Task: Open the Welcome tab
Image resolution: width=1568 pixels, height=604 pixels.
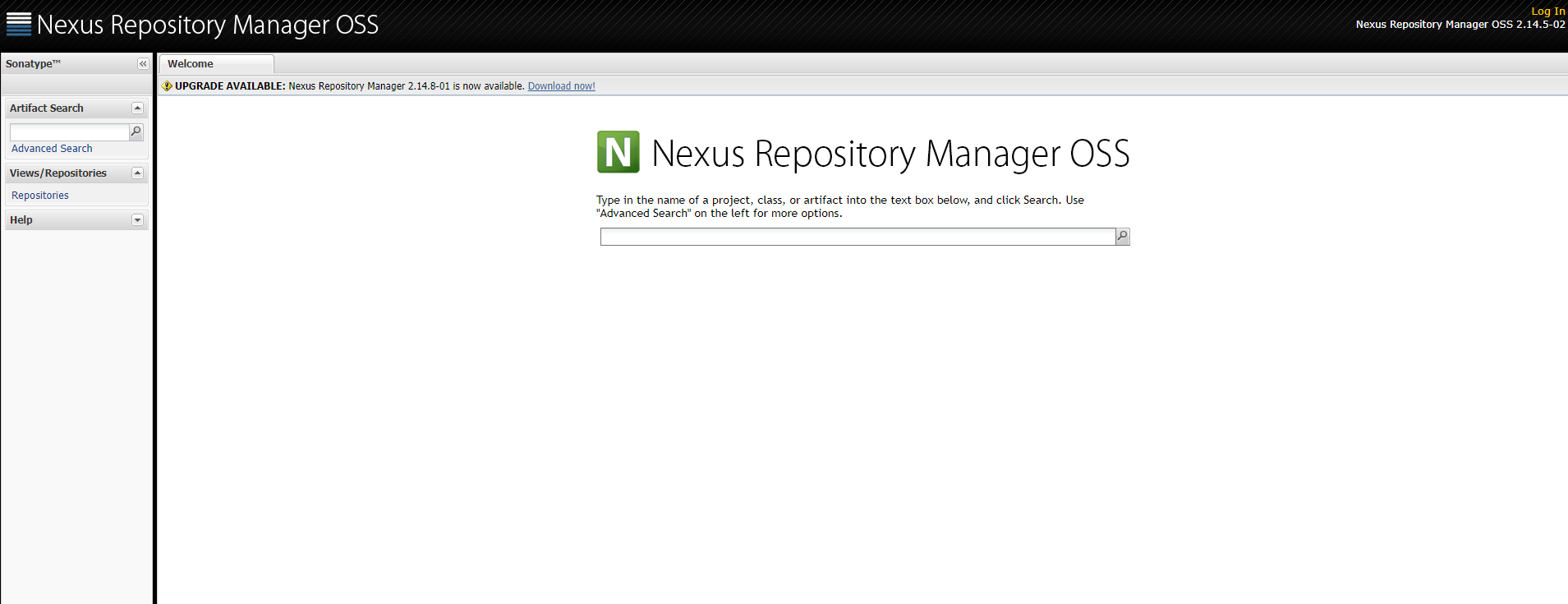Action: (x=216, y=64)
